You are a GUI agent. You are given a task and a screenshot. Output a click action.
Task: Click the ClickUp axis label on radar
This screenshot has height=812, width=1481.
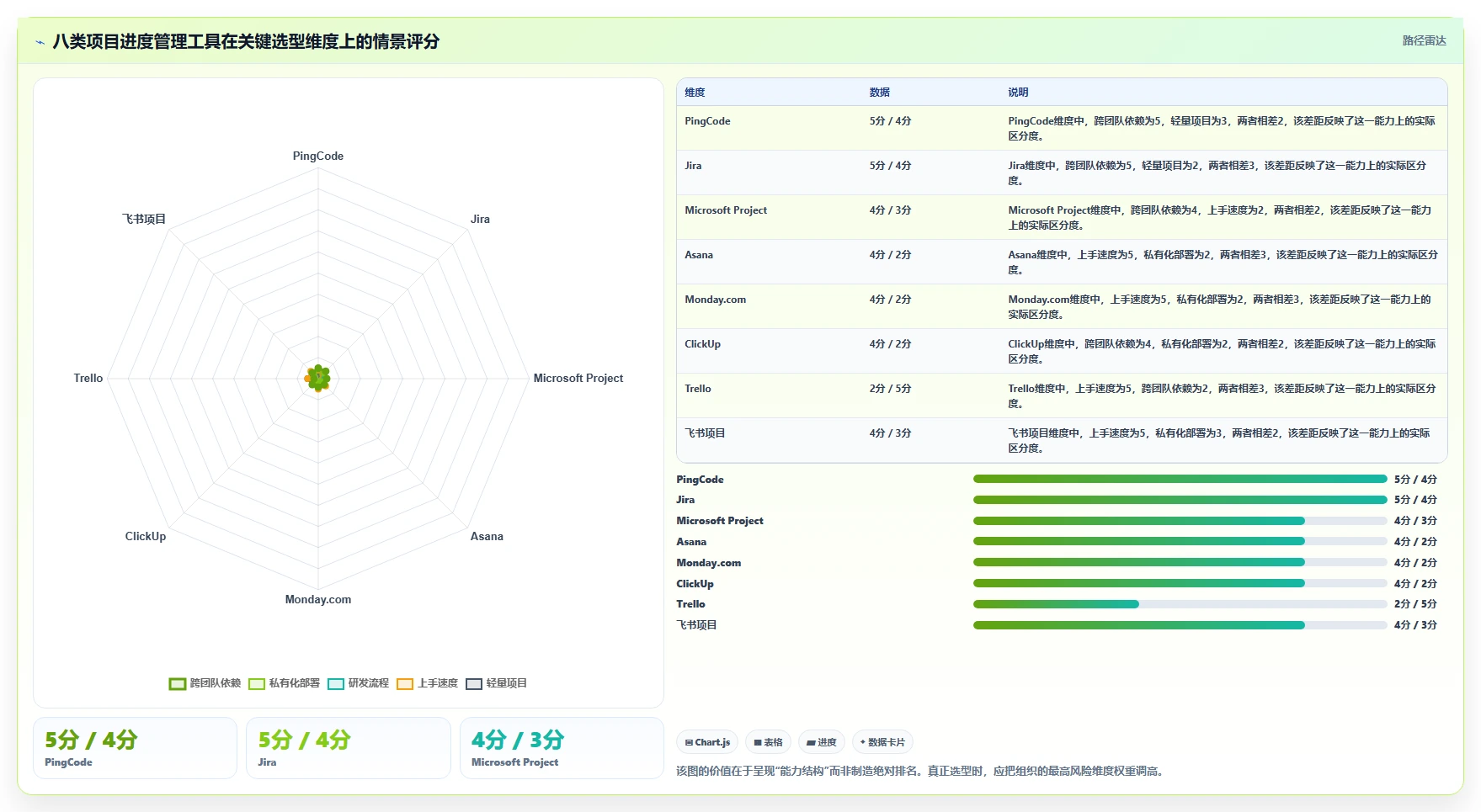coord(146,536)
